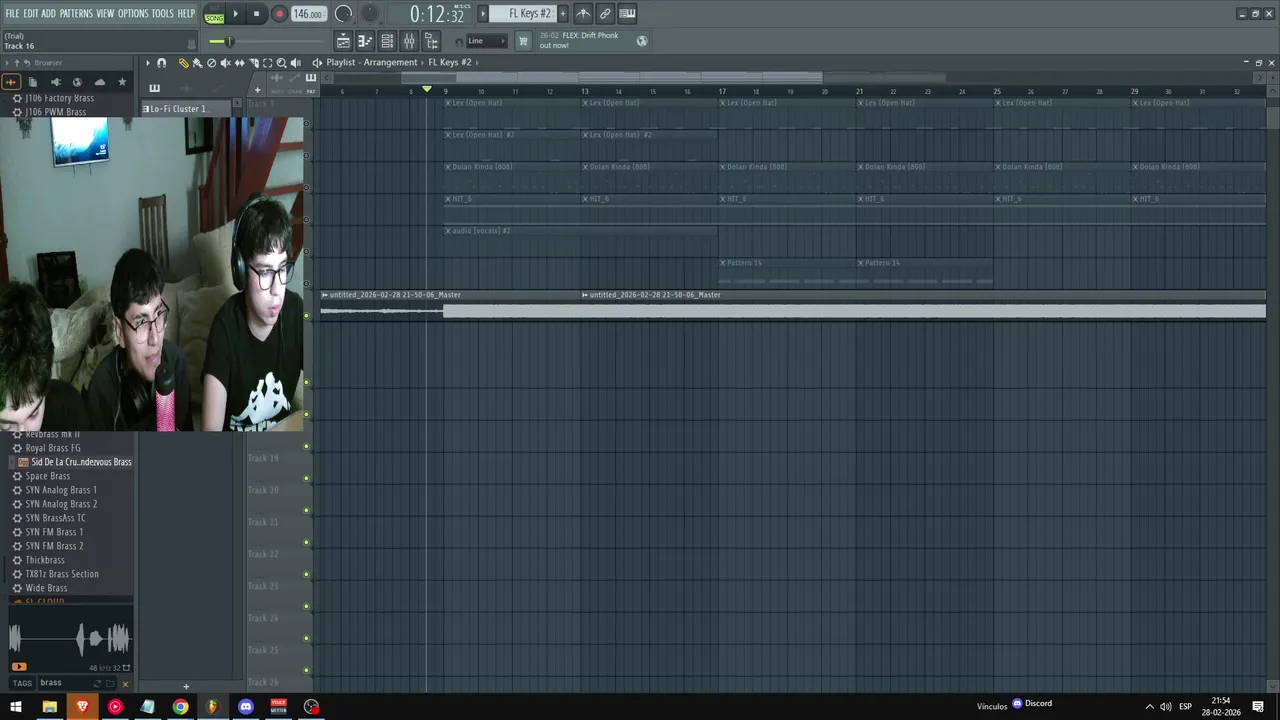
Task: Select the playlist Slip tool
Action: click(x=239, y=63)
